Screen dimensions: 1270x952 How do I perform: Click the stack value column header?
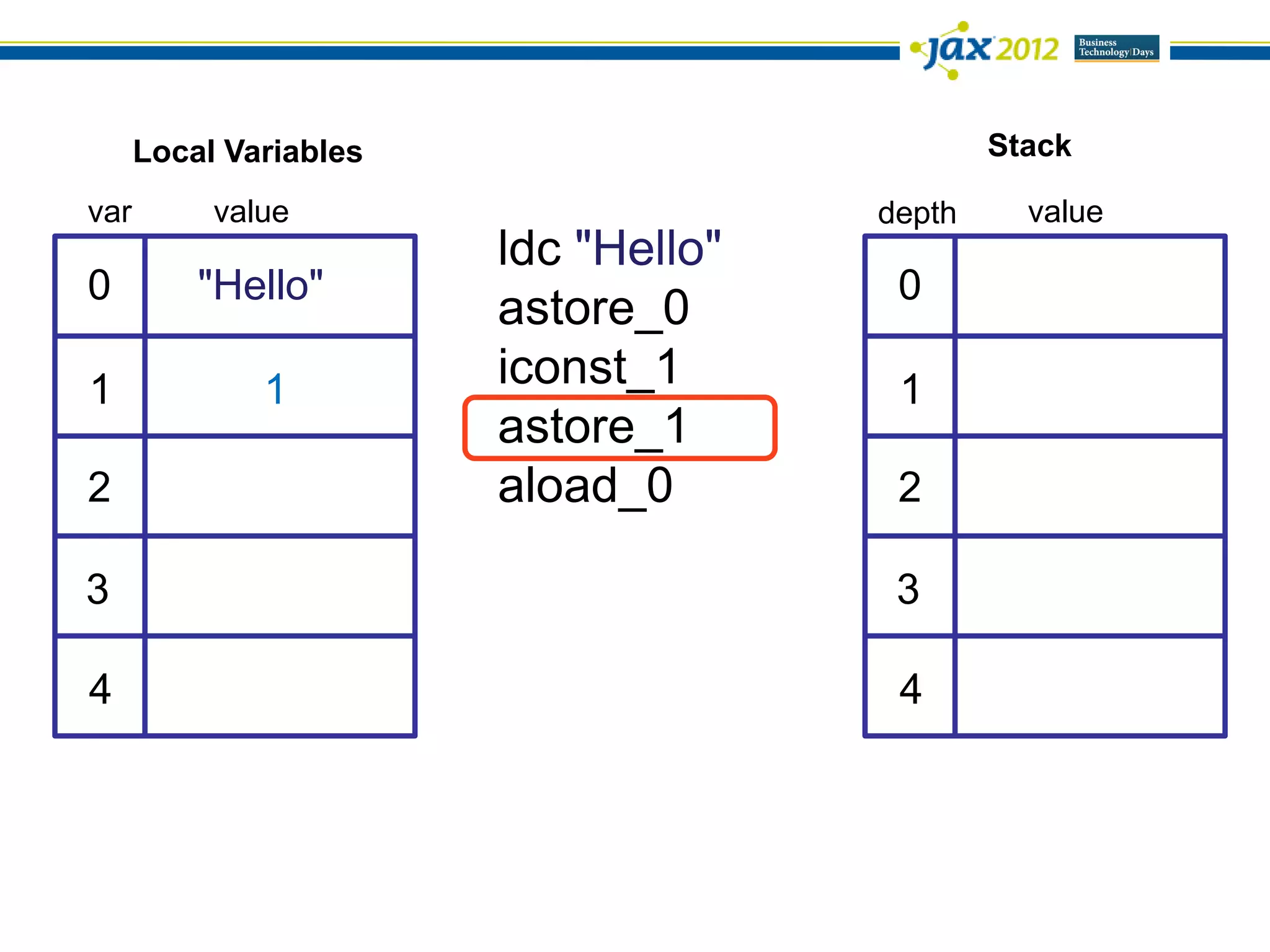pyautogui.click(x=1065, y=212)
